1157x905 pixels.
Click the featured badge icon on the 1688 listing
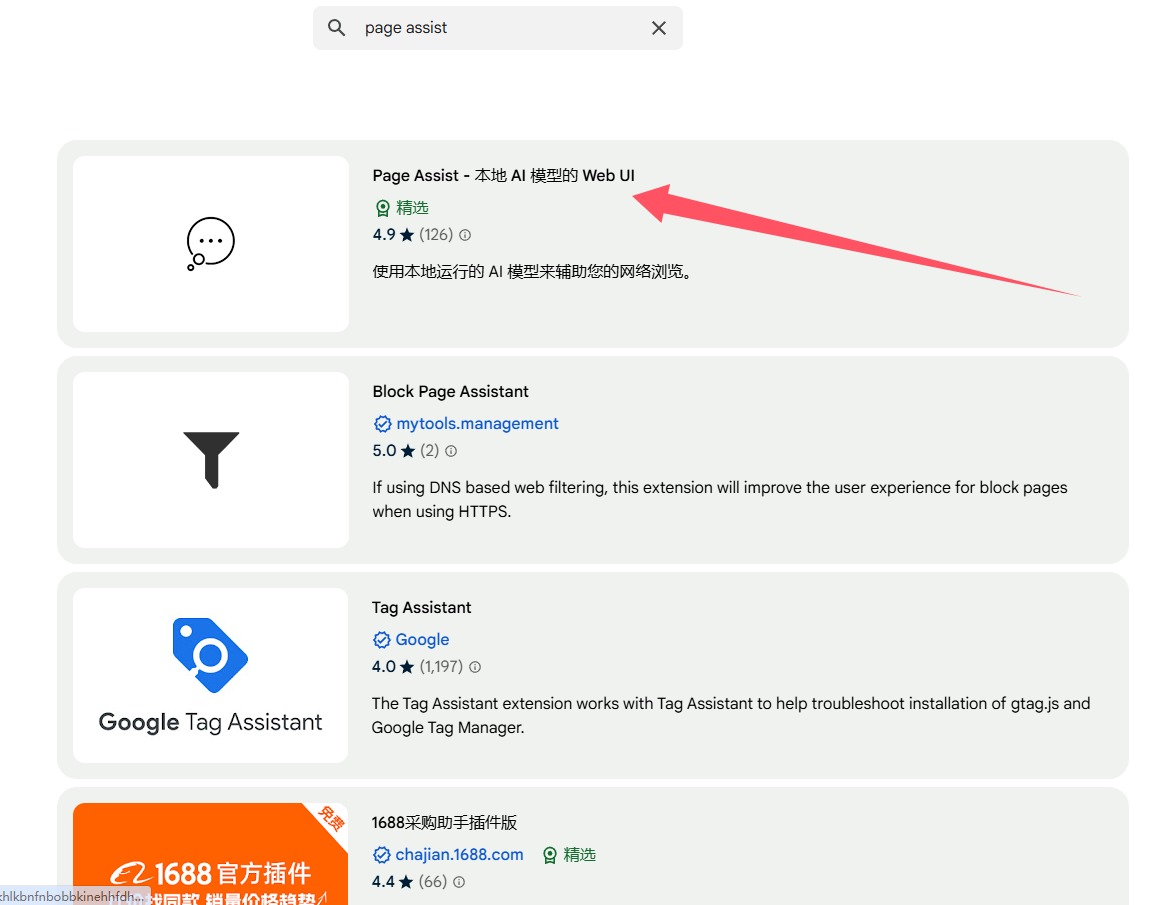[550, 855]
